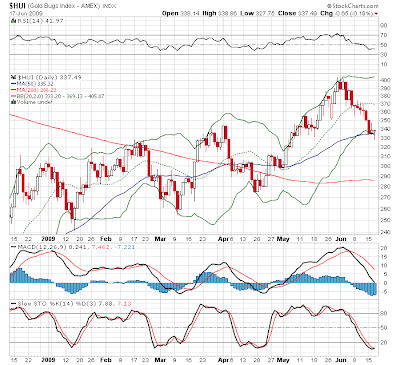This screenshot has width=400, height=365.
Task: Click the 240 price axis label
Action: click(385, 232)
